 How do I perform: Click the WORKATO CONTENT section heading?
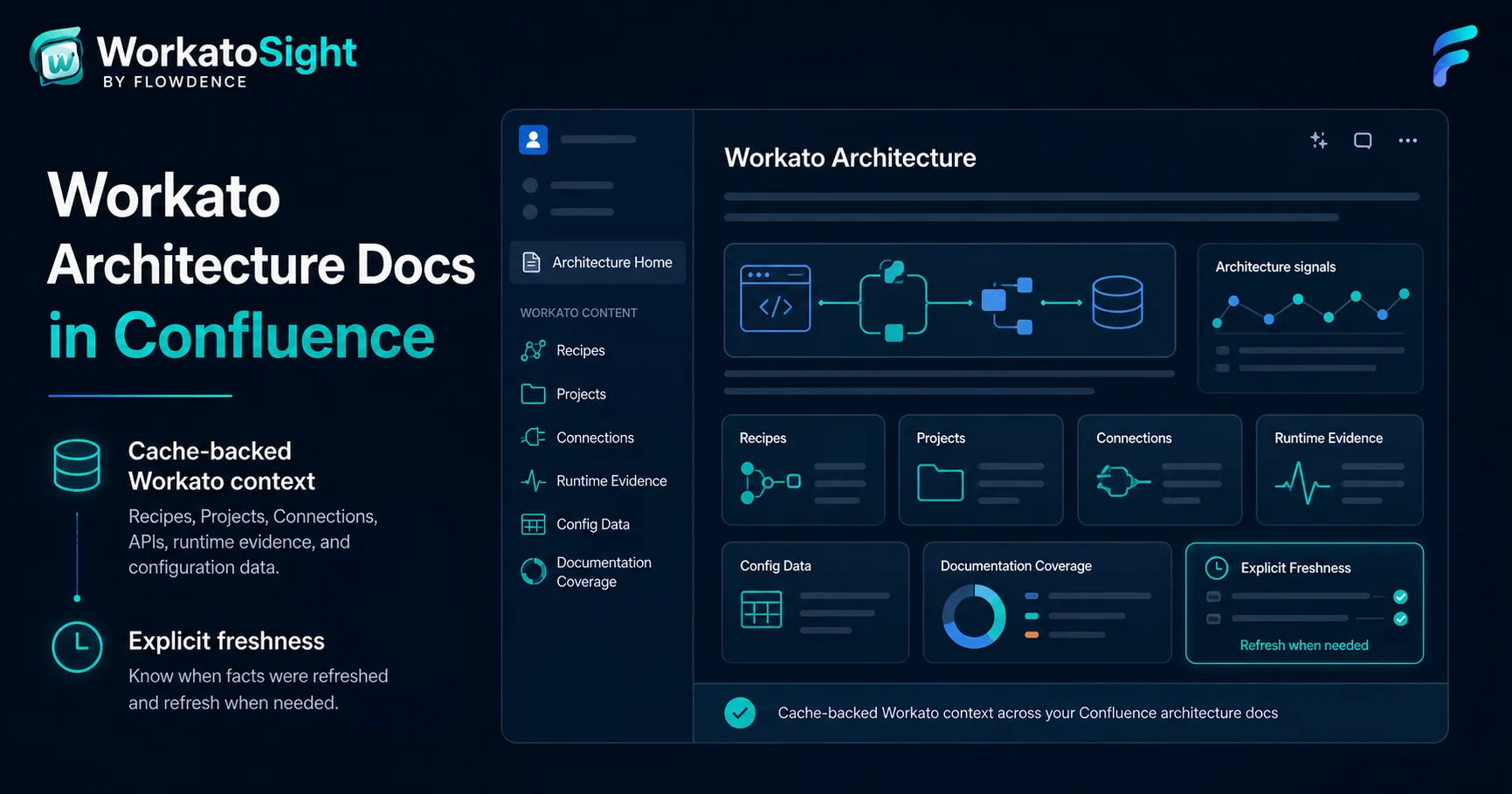click(x=578, y=313)
